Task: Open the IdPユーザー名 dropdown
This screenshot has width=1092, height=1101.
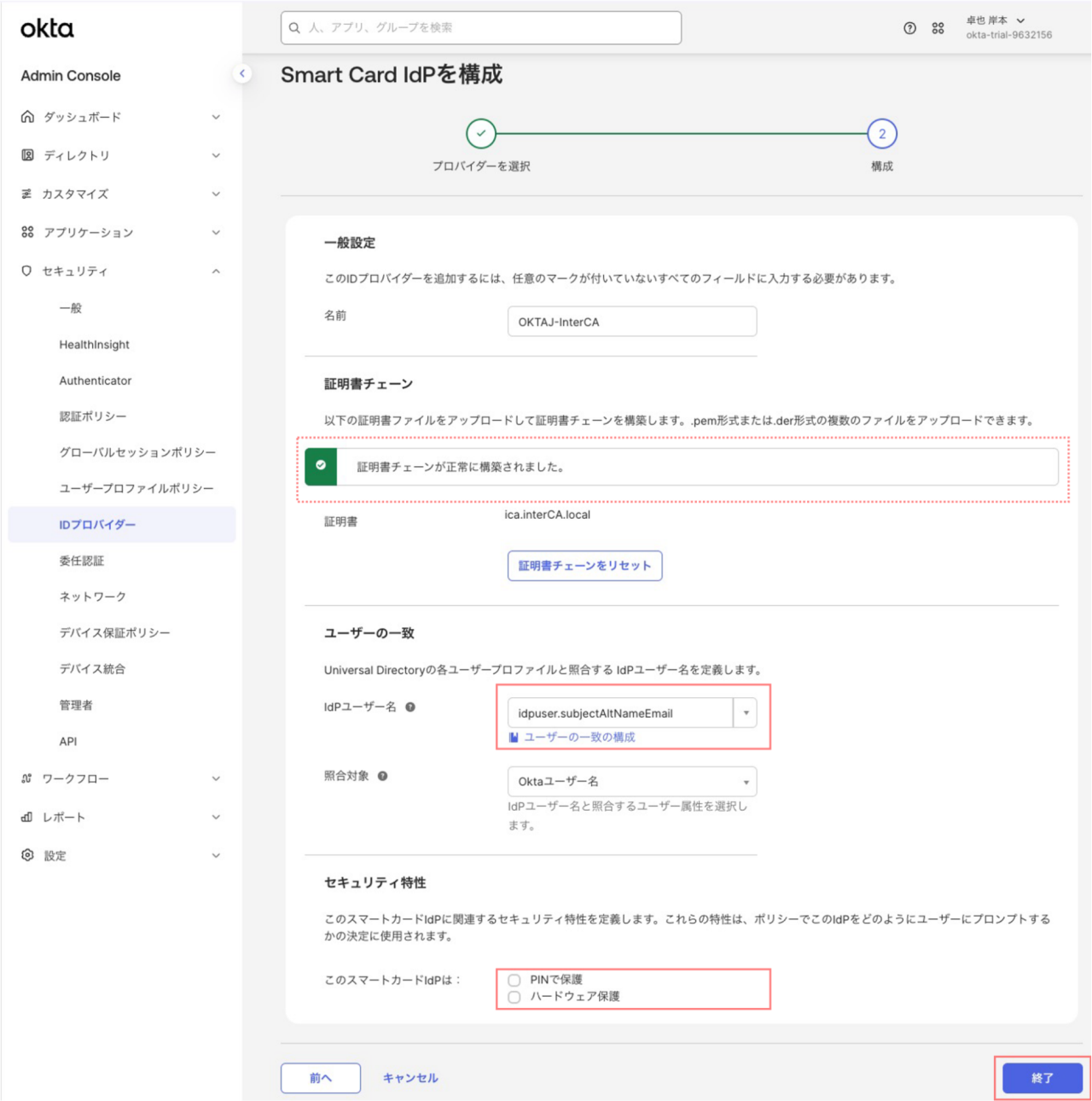Action: click(746, 713)
